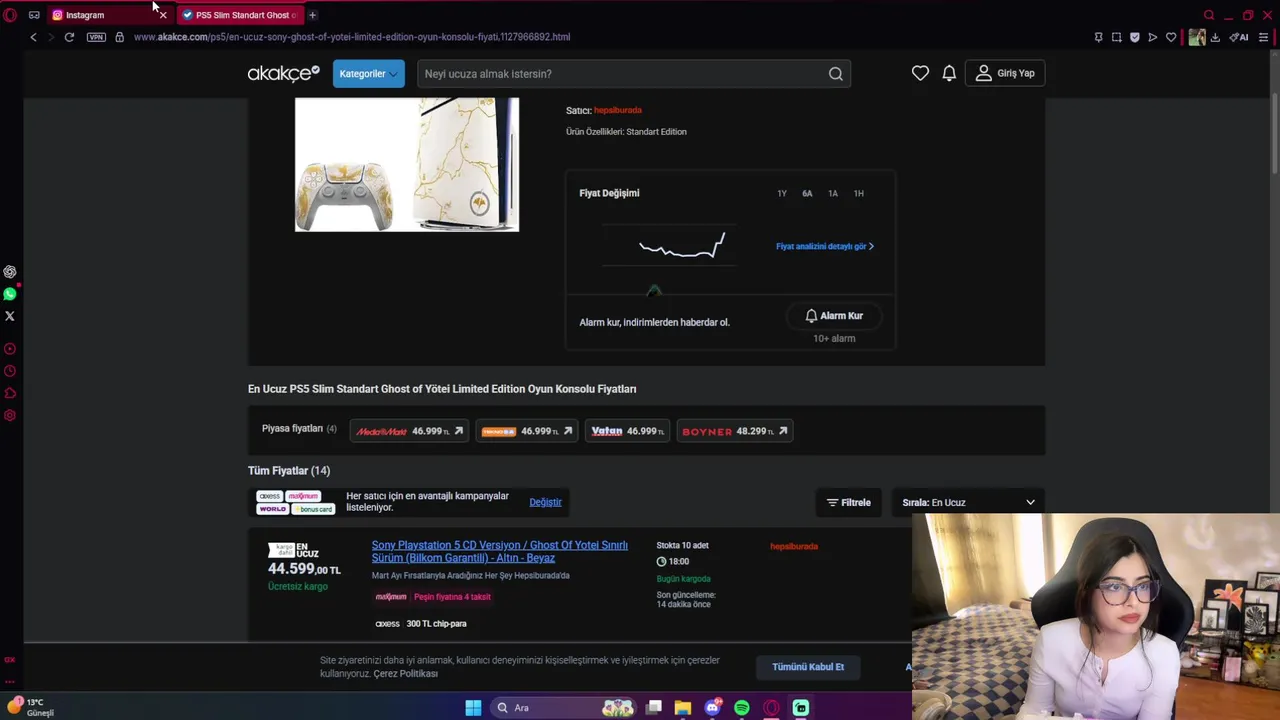The height and width of the screenshot is (720, 1280).
Task: Open the Opera GX corner icon beside tabs
Action: 34,15
